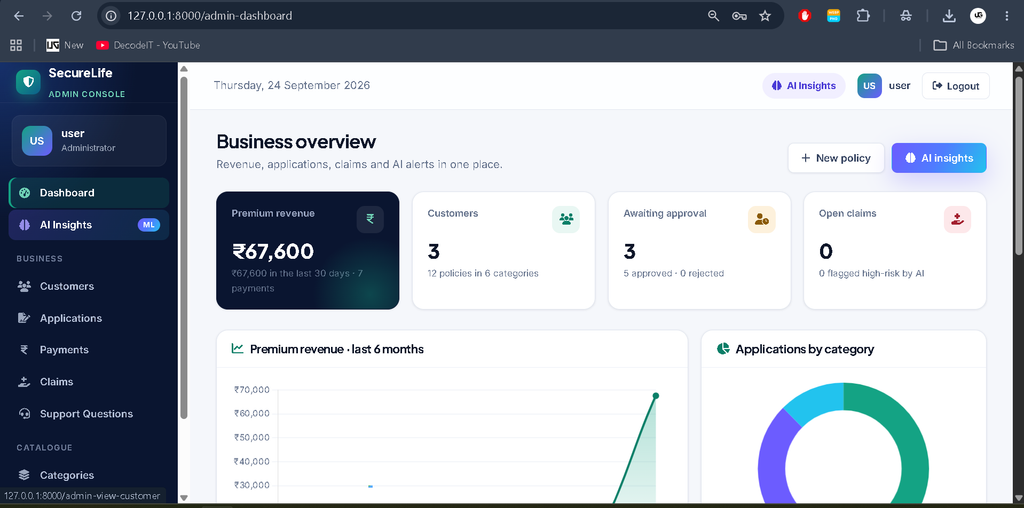Click the line chart icon beside Premium revenue heading
Screen dimensions: 1024x508
click(x=238, y=349)
